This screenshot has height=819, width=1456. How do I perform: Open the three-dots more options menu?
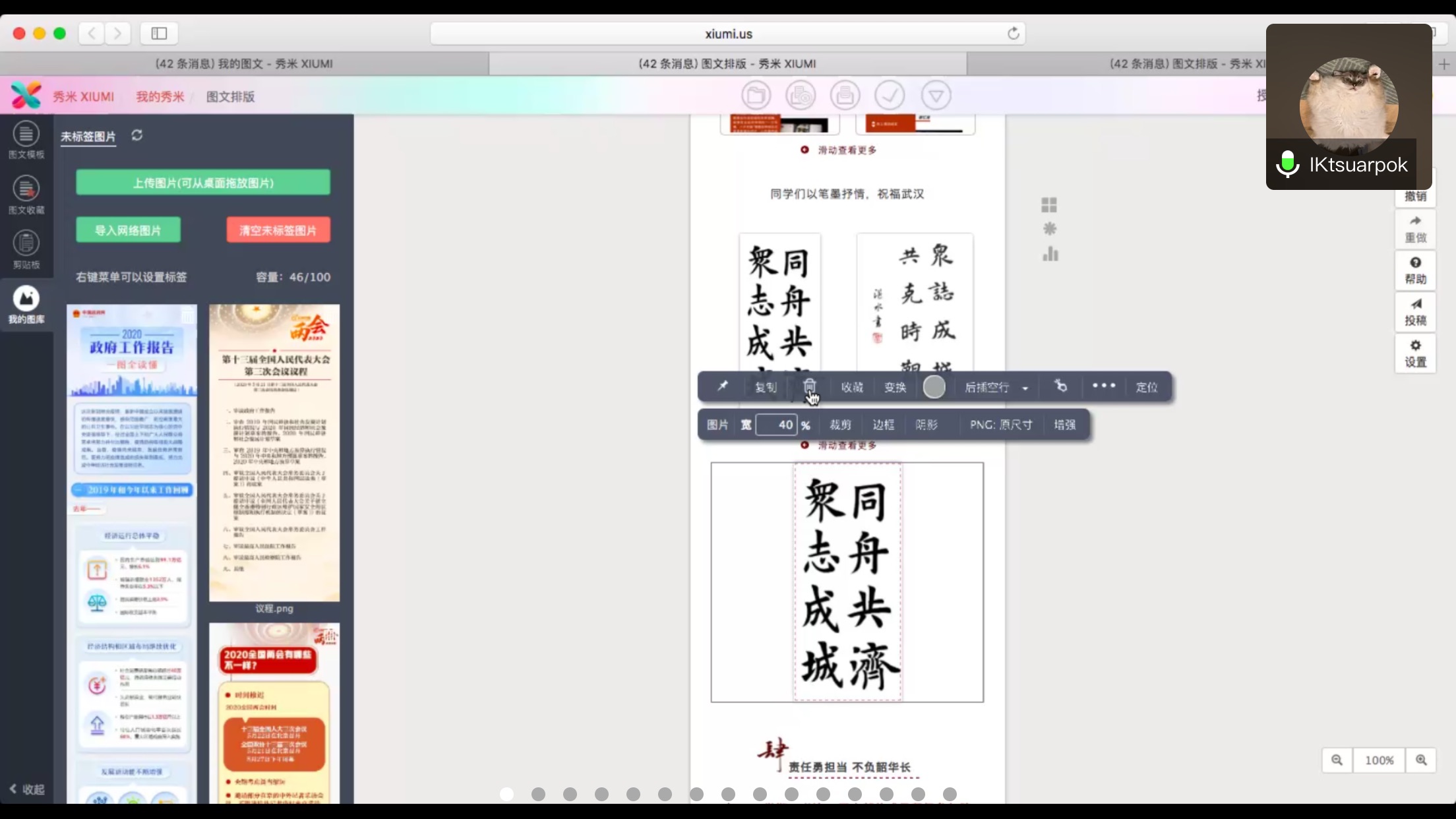pyautogui.click(x=1103, y=386)
